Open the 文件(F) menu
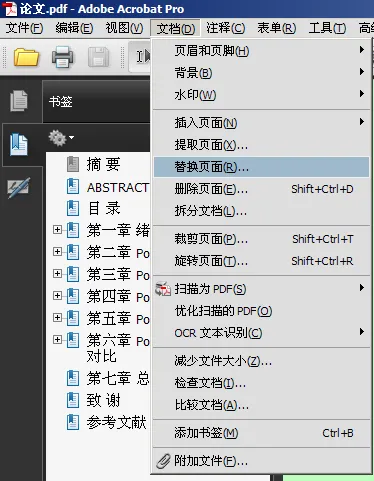Image resolution: width=374 pixels, height=481 pixels. (x=24, y=28)
